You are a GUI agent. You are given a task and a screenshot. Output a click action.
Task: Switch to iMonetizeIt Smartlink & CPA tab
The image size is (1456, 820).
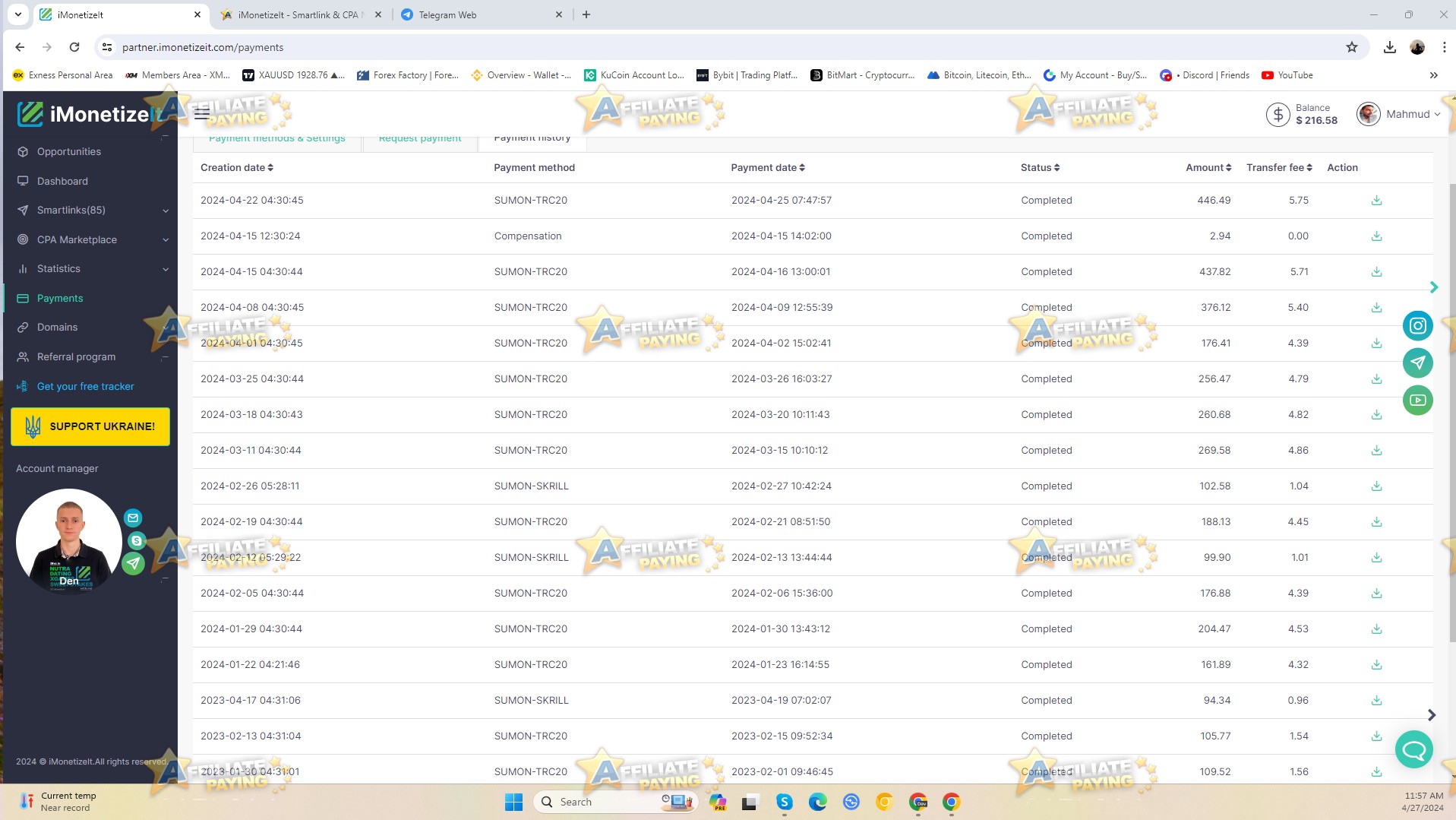301,14
